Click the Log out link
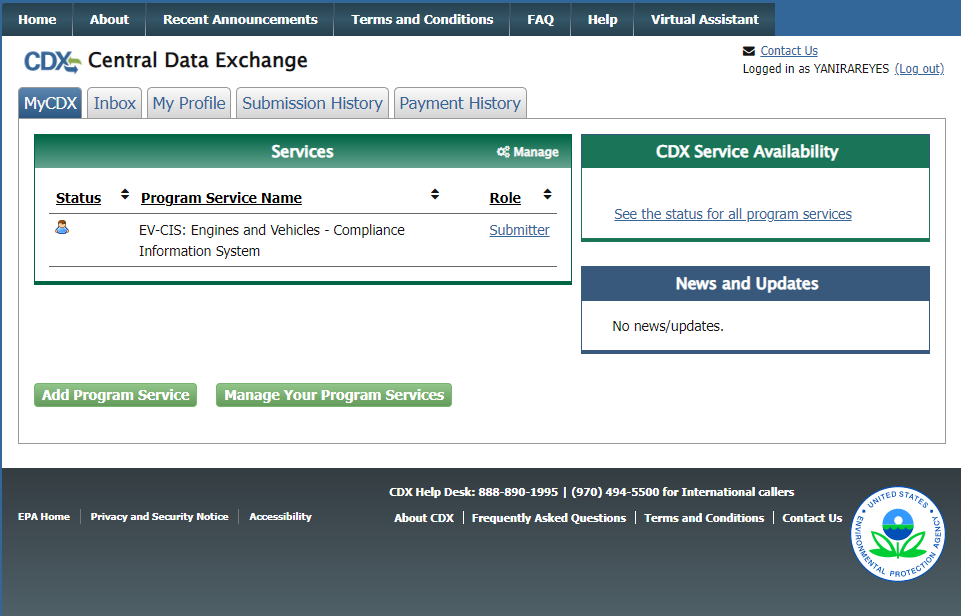This screenshot has width=961, height=616. [x=919, y=69]
